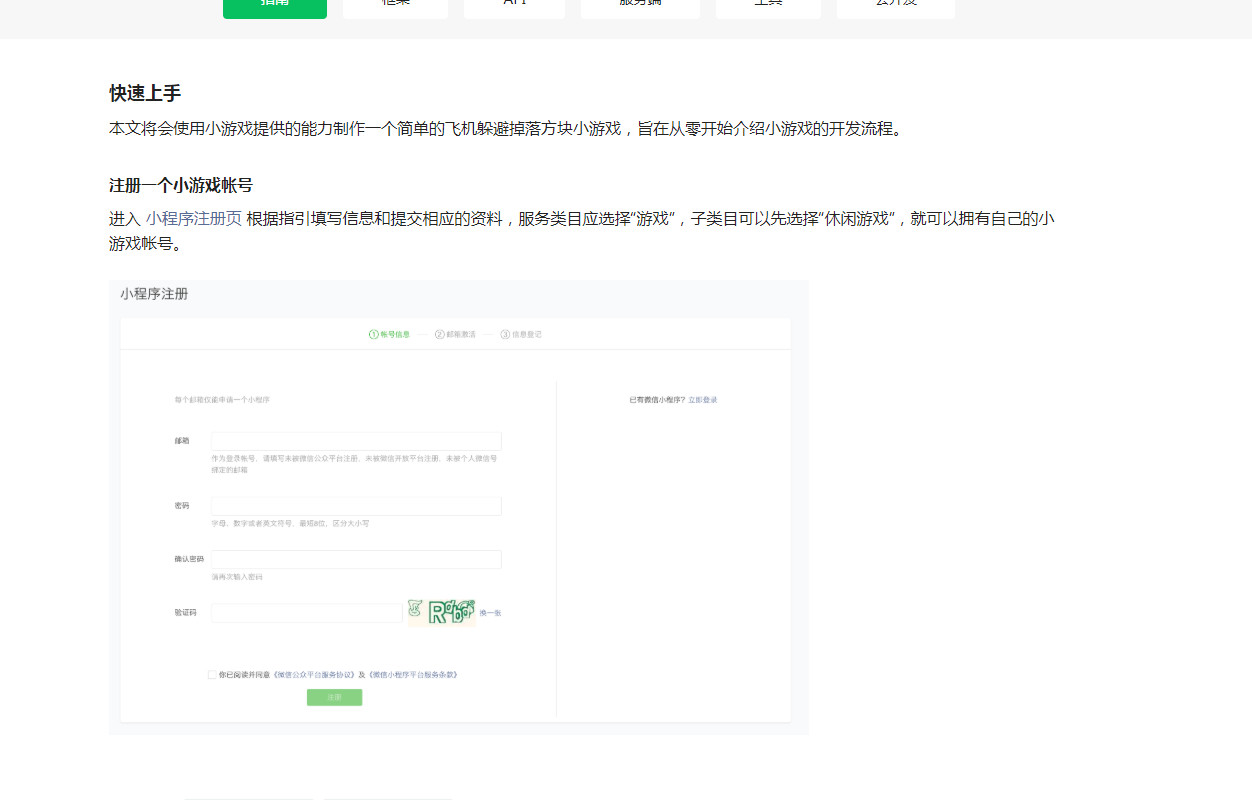This screenshot has width=1252, height=800.
Task: Click the 注册一个小游戏帐号 heading
Action: click(181, 186)
